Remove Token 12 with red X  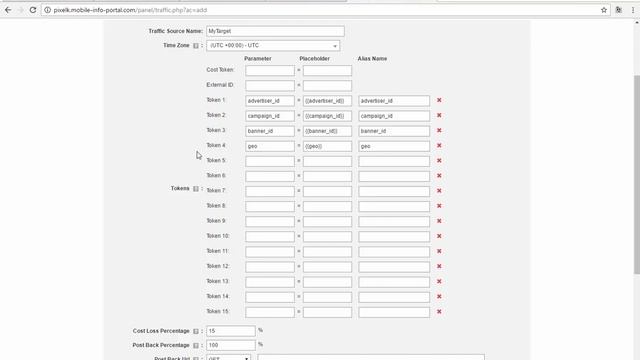click(x=439, y=266)
